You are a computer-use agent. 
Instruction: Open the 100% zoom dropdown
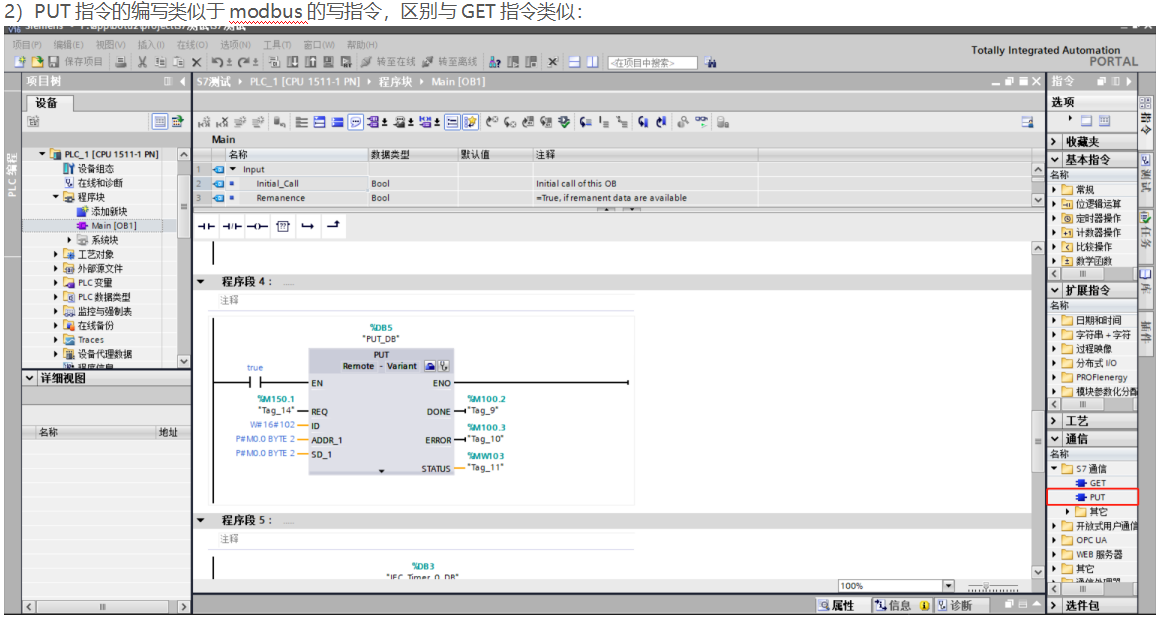click(949, 586)
